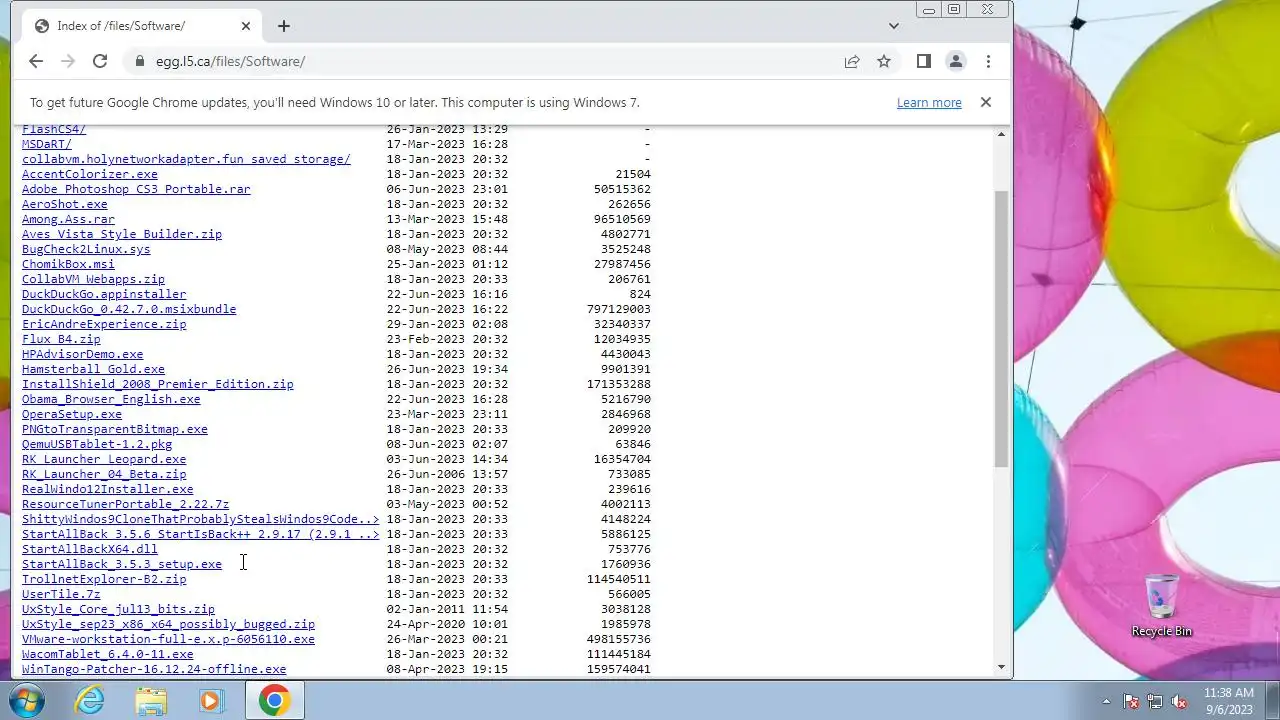1280x720 pixels.
Task: Launch Internet Explorer from taskbar
Action: coord(90,700)
